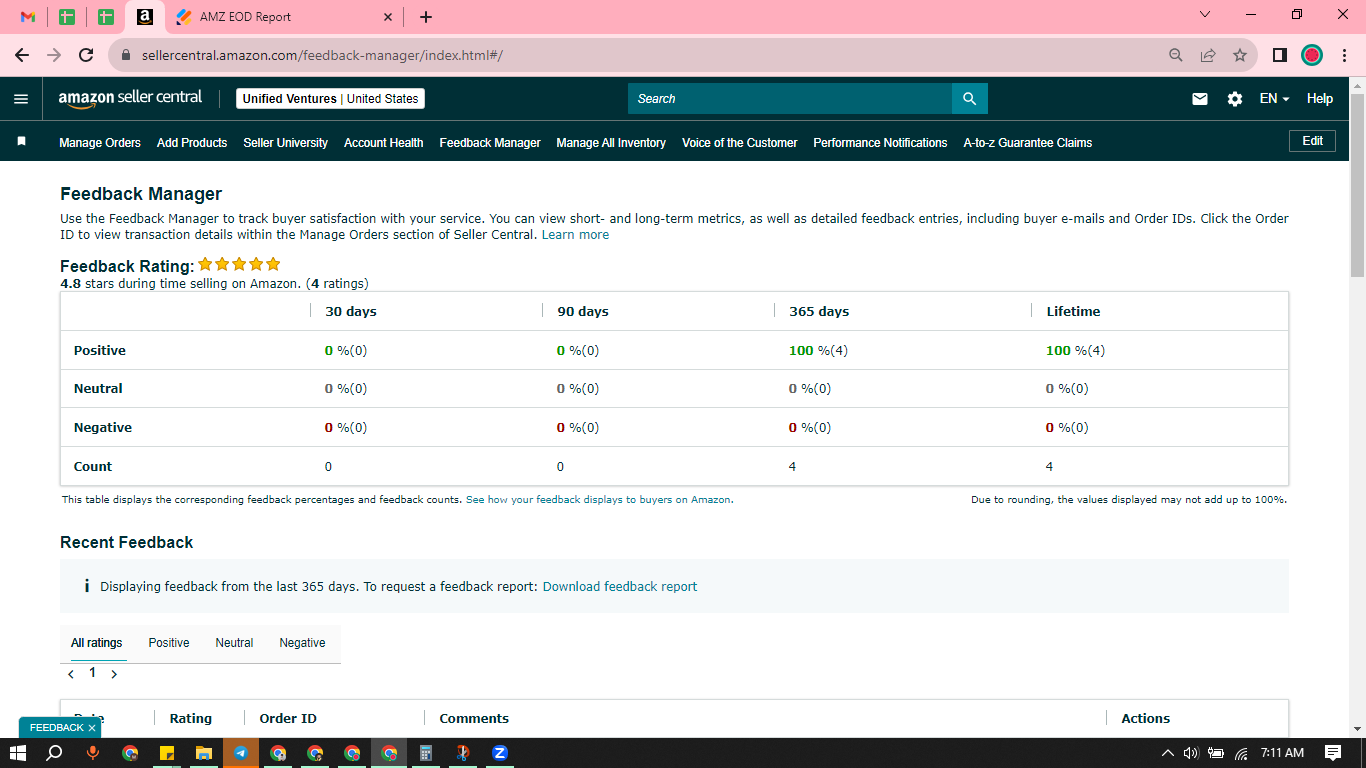Click the Amazon Seller Central logo
The height and width of the screenshot is (768, 1366).
tap(130, 98)
